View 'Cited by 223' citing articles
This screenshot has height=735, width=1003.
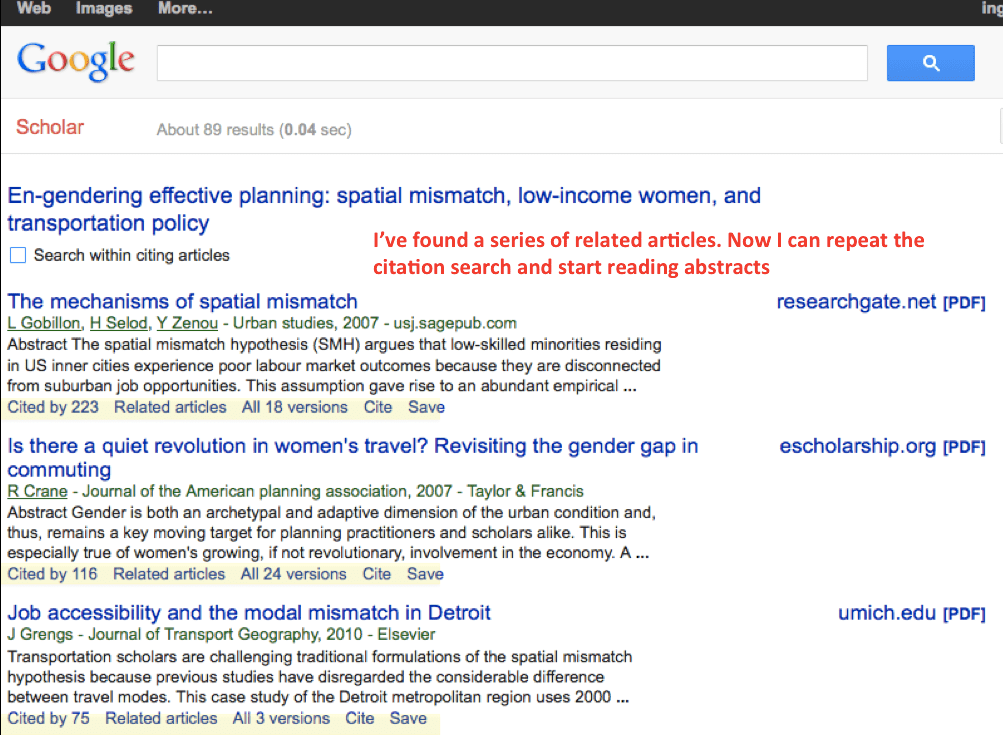point(53,407)
